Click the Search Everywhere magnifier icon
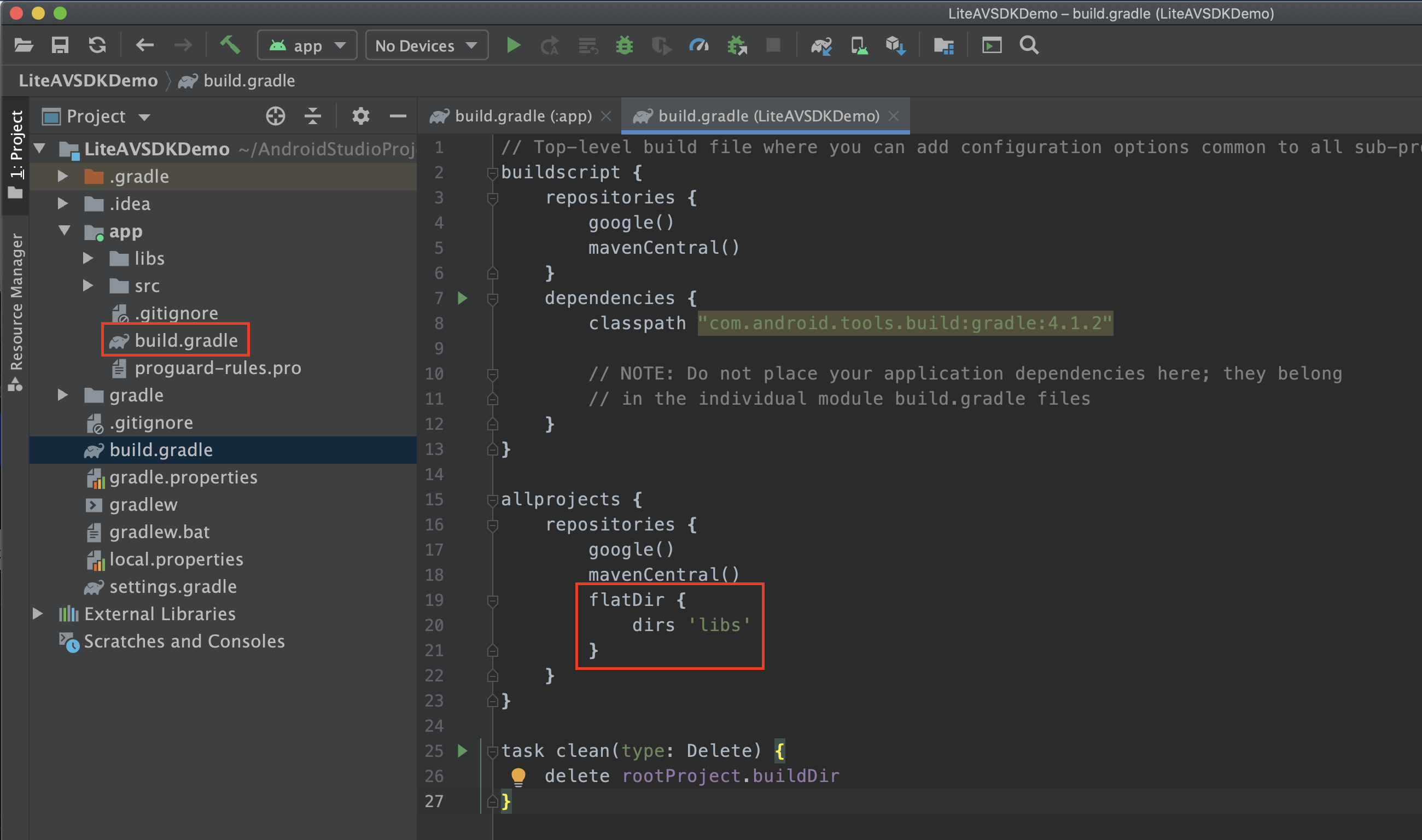The width and height of the screenshot is (1422, 840). point(1029,45)
